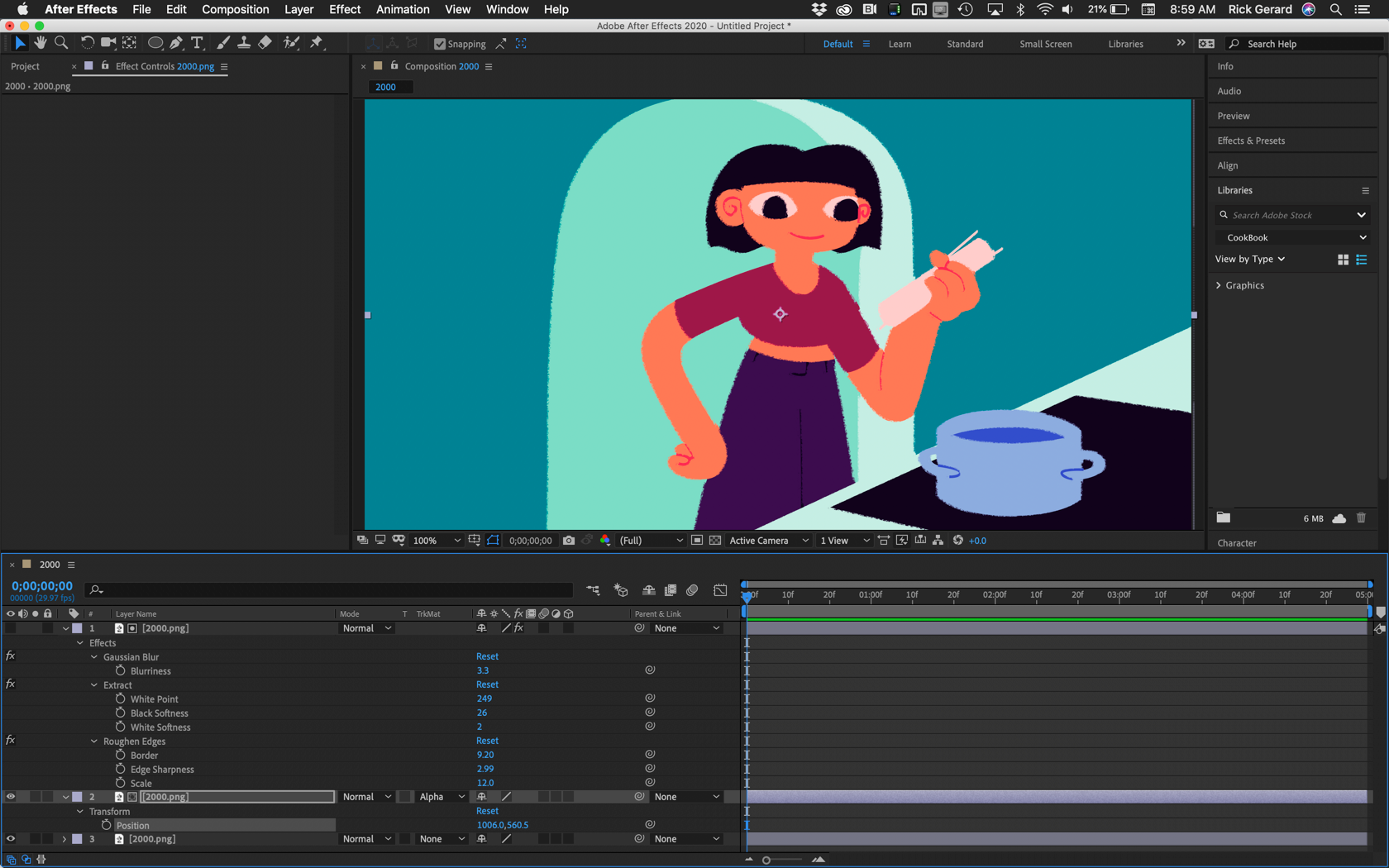Reset the Roughen Edges effect
The image size is (1389, 868).
point(487,741)
